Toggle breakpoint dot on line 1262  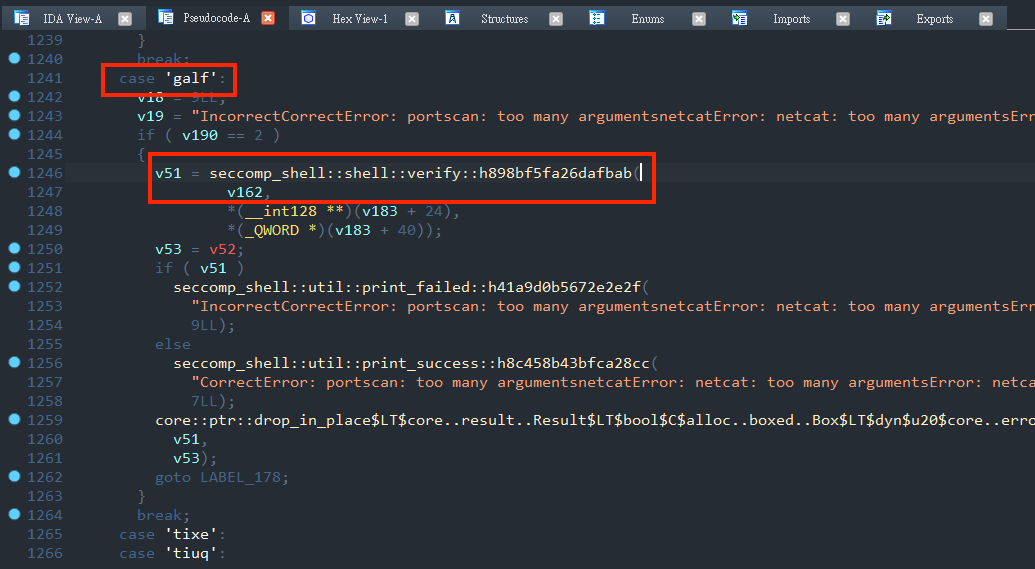click(x=14, y=477)
